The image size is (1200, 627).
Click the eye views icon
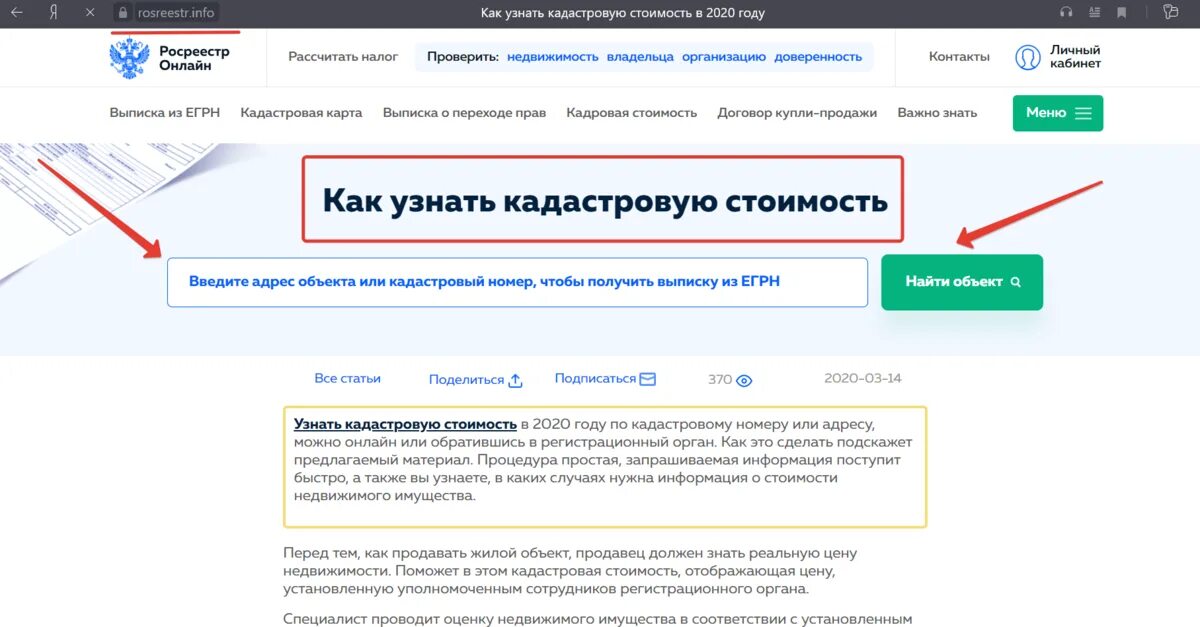pyautogui.click(x=744, y=380)
